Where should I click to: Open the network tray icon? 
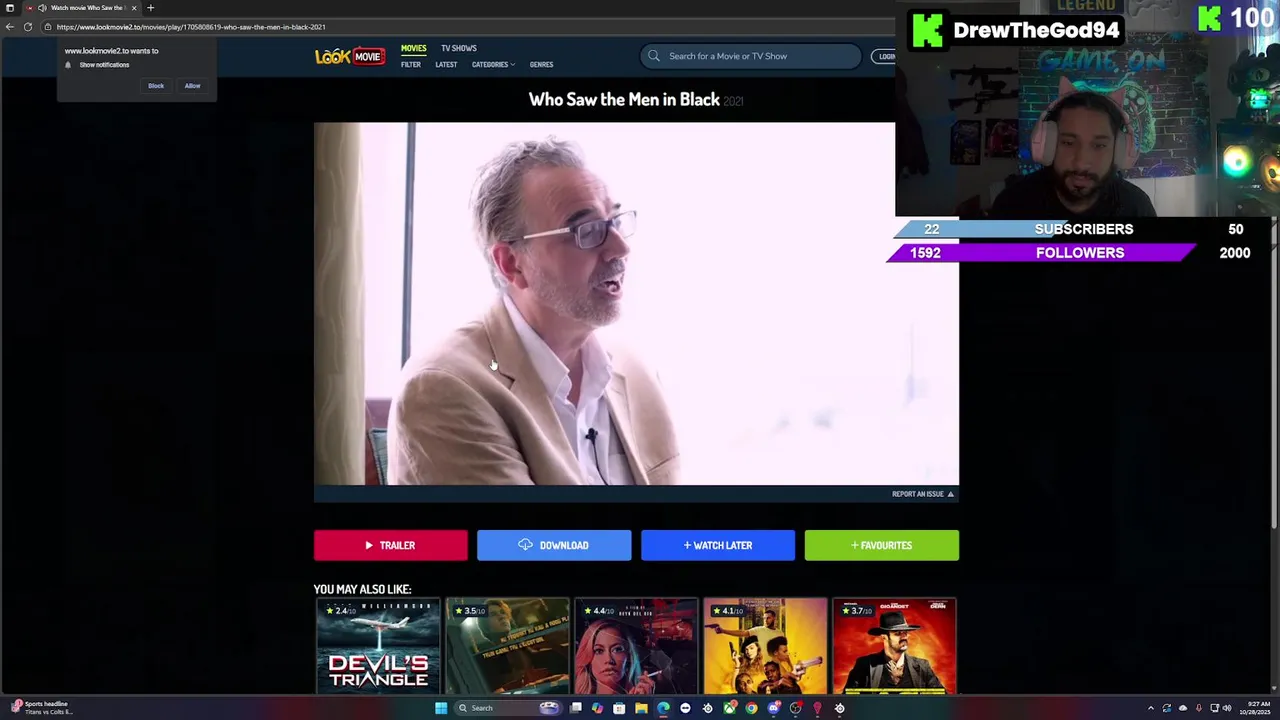1214,708
